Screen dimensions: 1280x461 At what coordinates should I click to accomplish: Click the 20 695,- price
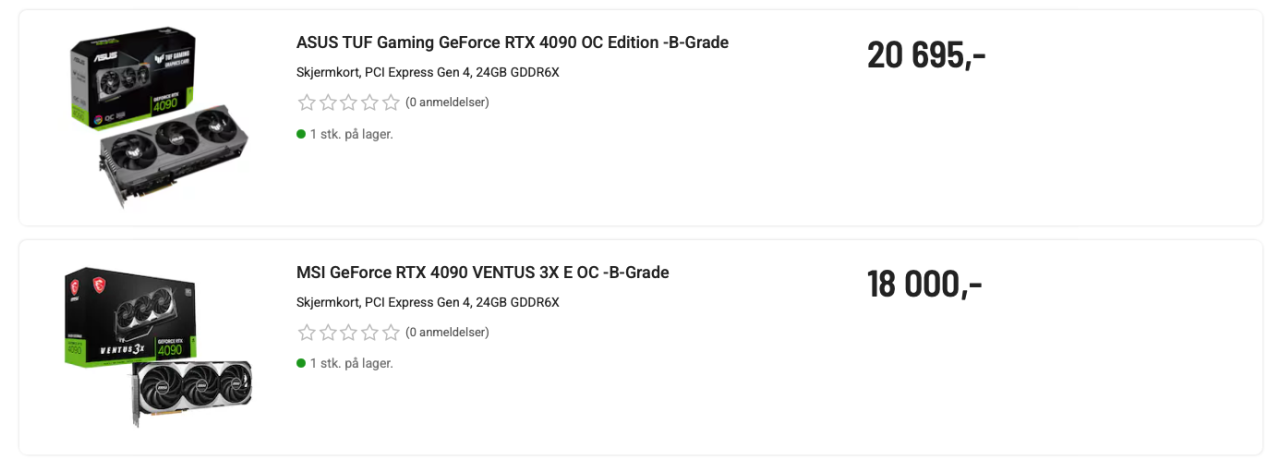[x=926, y=56]
